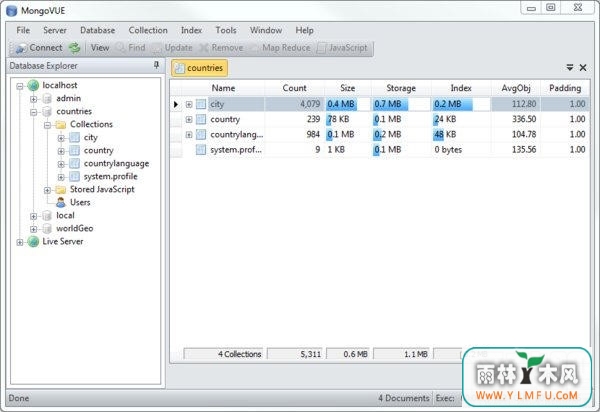Expand the admin database node

(x=34, y=99)
